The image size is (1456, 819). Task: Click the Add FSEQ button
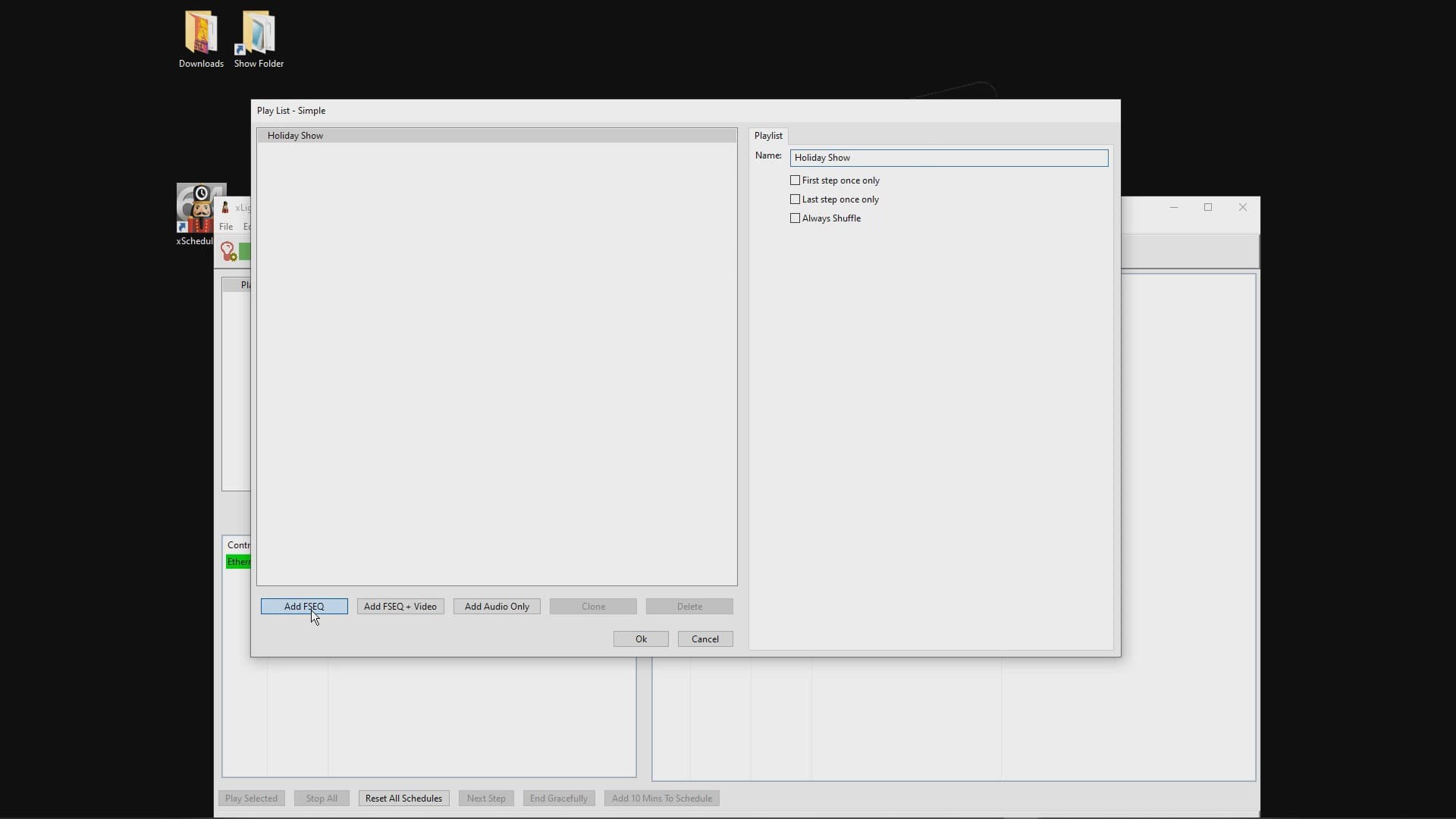[304, 607]
